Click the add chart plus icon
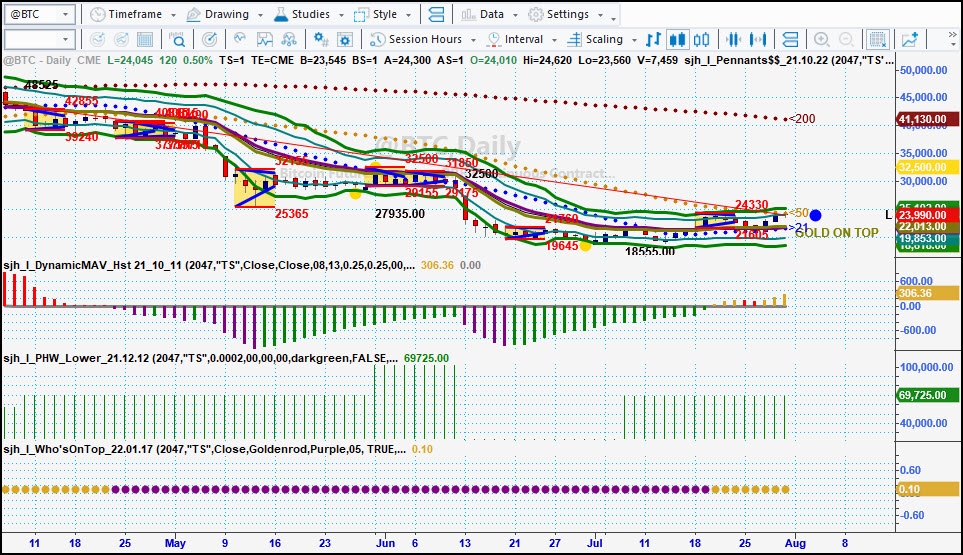The image size is (963, 555). click(910, 39)
